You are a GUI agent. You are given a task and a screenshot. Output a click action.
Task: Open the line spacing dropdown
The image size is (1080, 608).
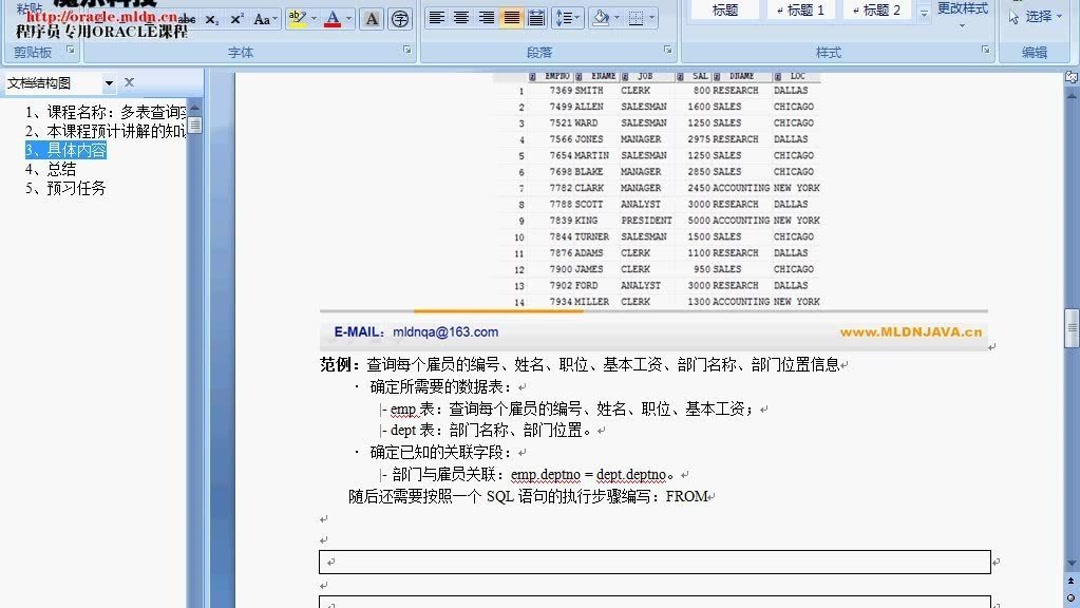[x=568, y=18]
